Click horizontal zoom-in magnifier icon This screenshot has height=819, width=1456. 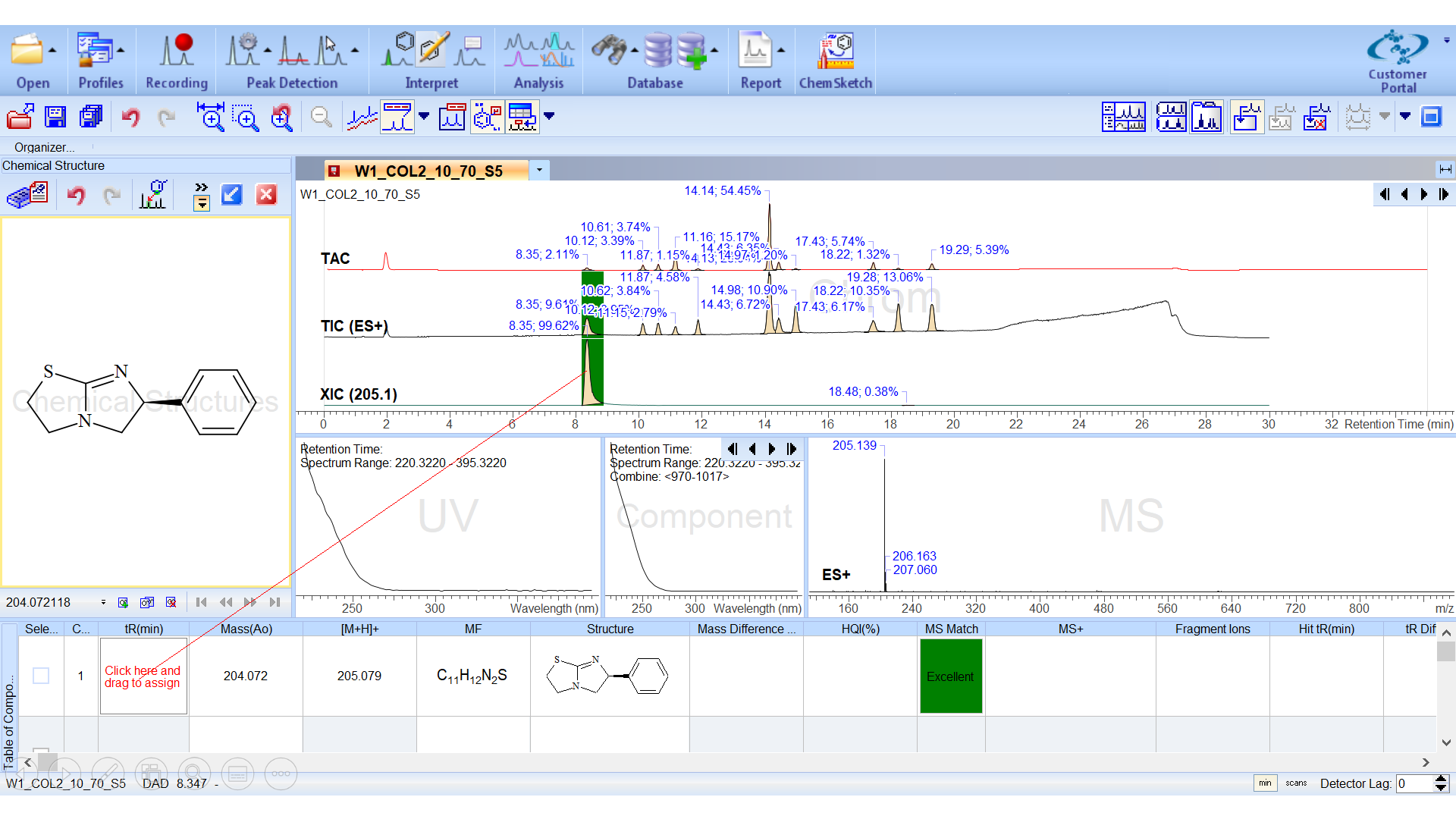click(210, 117)
